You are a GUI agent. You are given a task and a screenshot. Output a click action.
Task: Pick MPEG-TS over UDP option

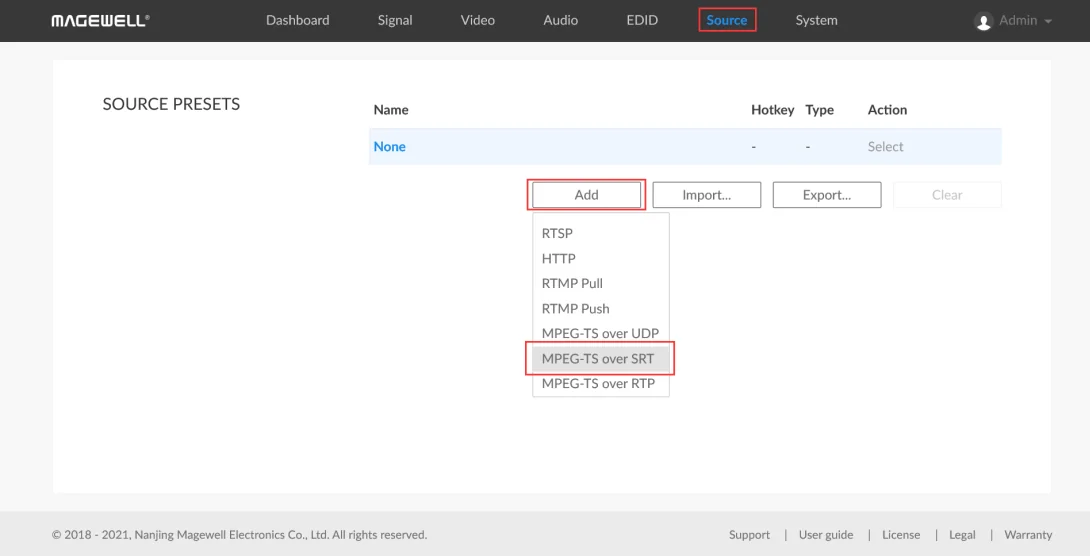tap(601, 334)
